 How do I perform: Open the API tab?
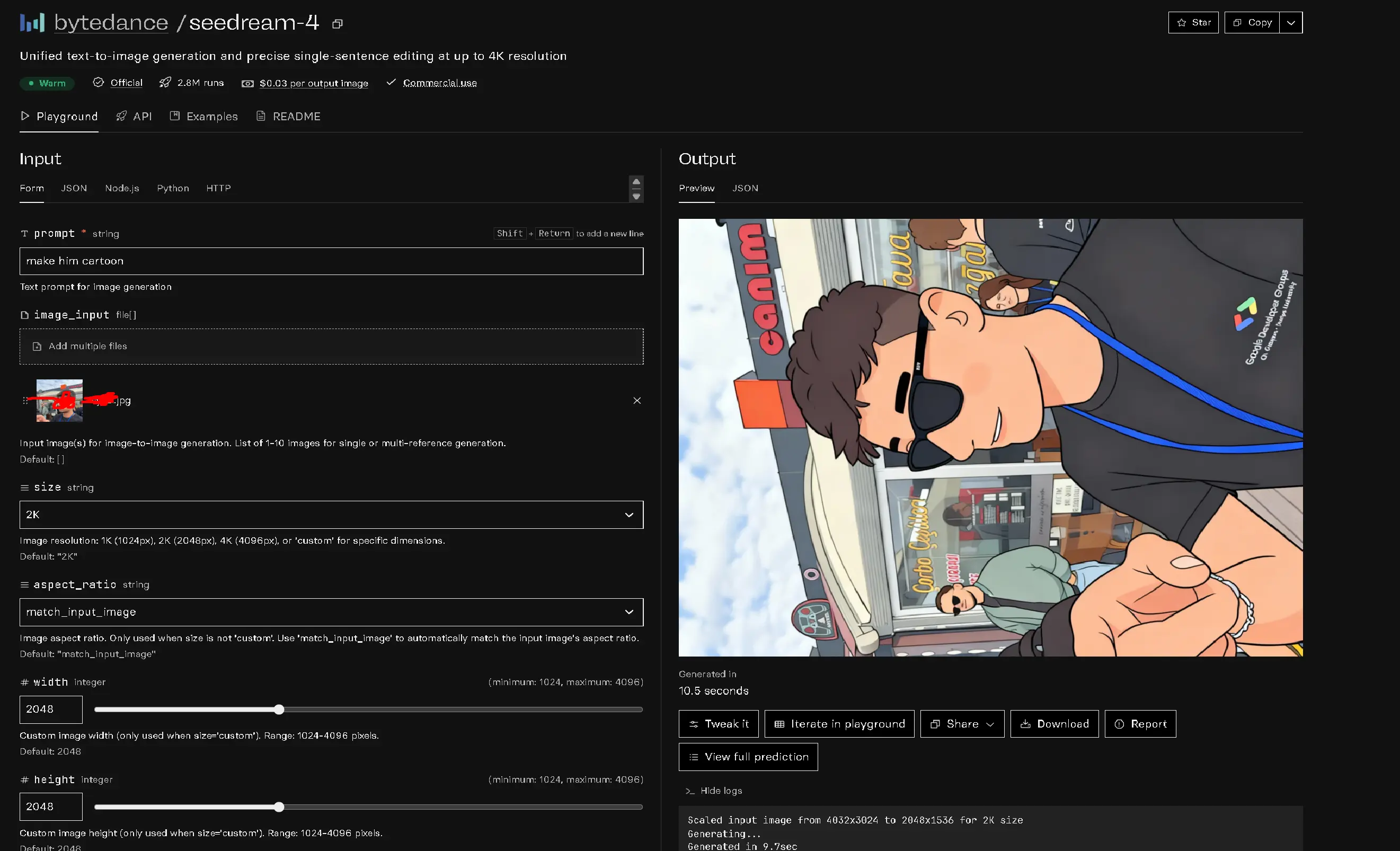(134, 117)
